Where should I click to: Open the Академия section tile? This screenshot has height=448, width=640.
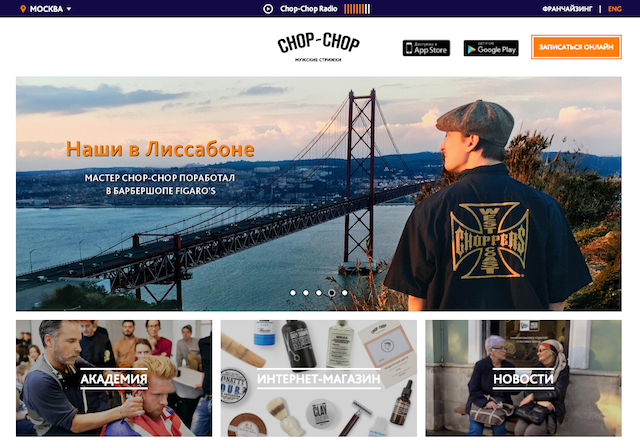(x=114, y=378)
